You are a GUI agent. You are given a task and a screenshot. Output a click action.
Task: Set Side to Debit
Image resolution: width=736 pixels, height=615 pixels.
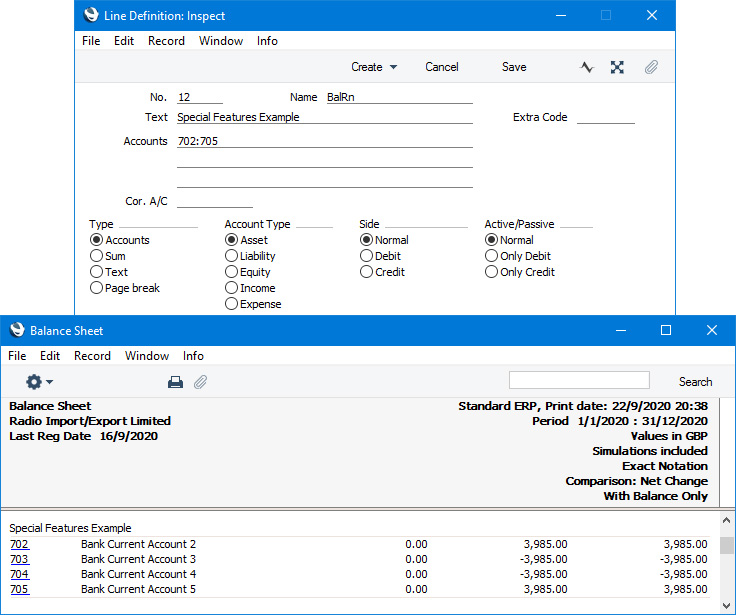[366, 256]
